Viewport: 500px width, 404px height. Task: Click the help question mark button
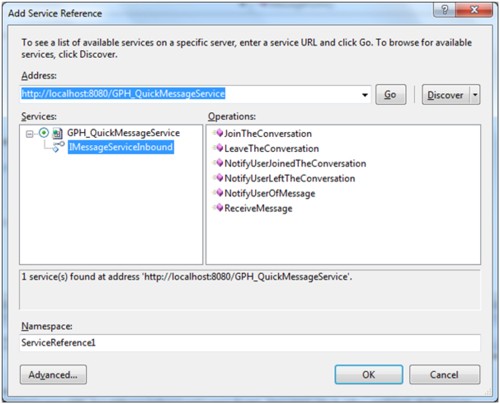tap(444, 10)
